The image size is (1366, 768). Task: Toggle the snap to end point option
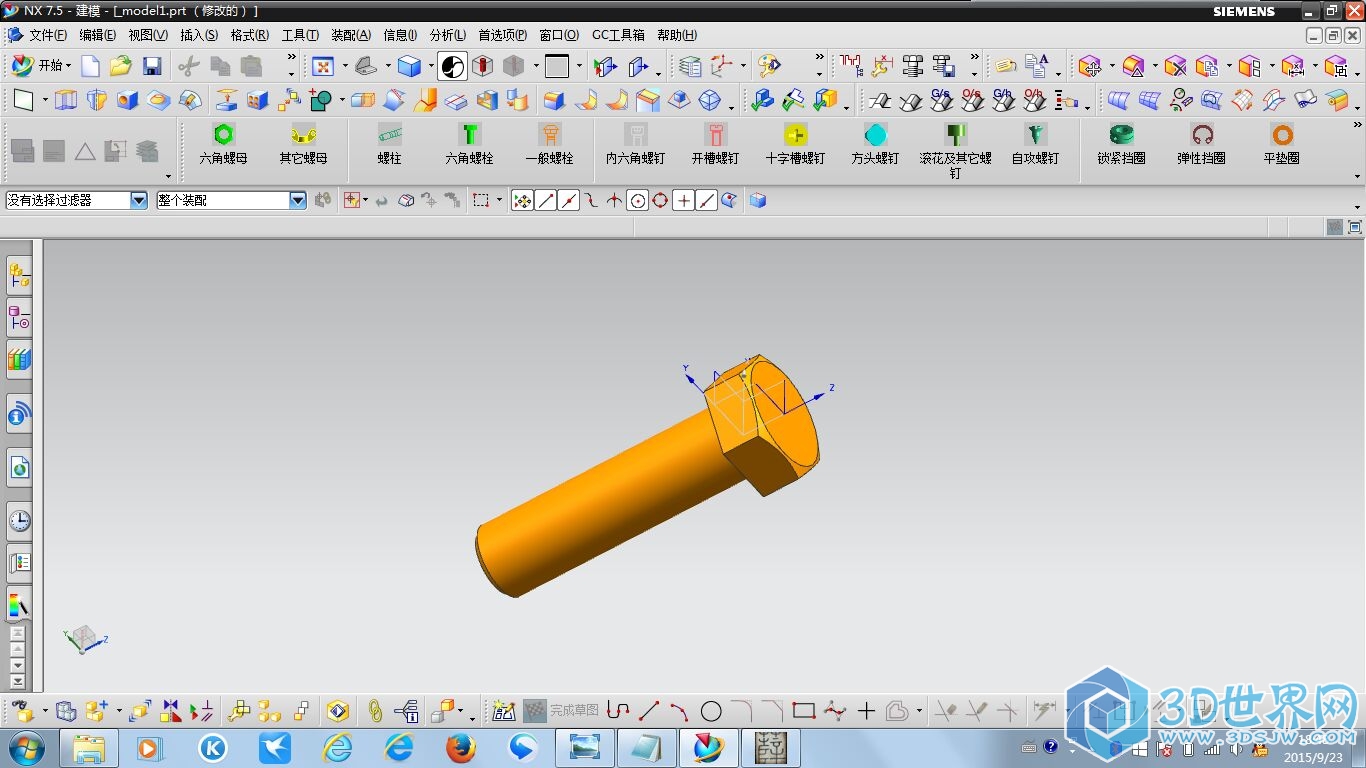545,200
